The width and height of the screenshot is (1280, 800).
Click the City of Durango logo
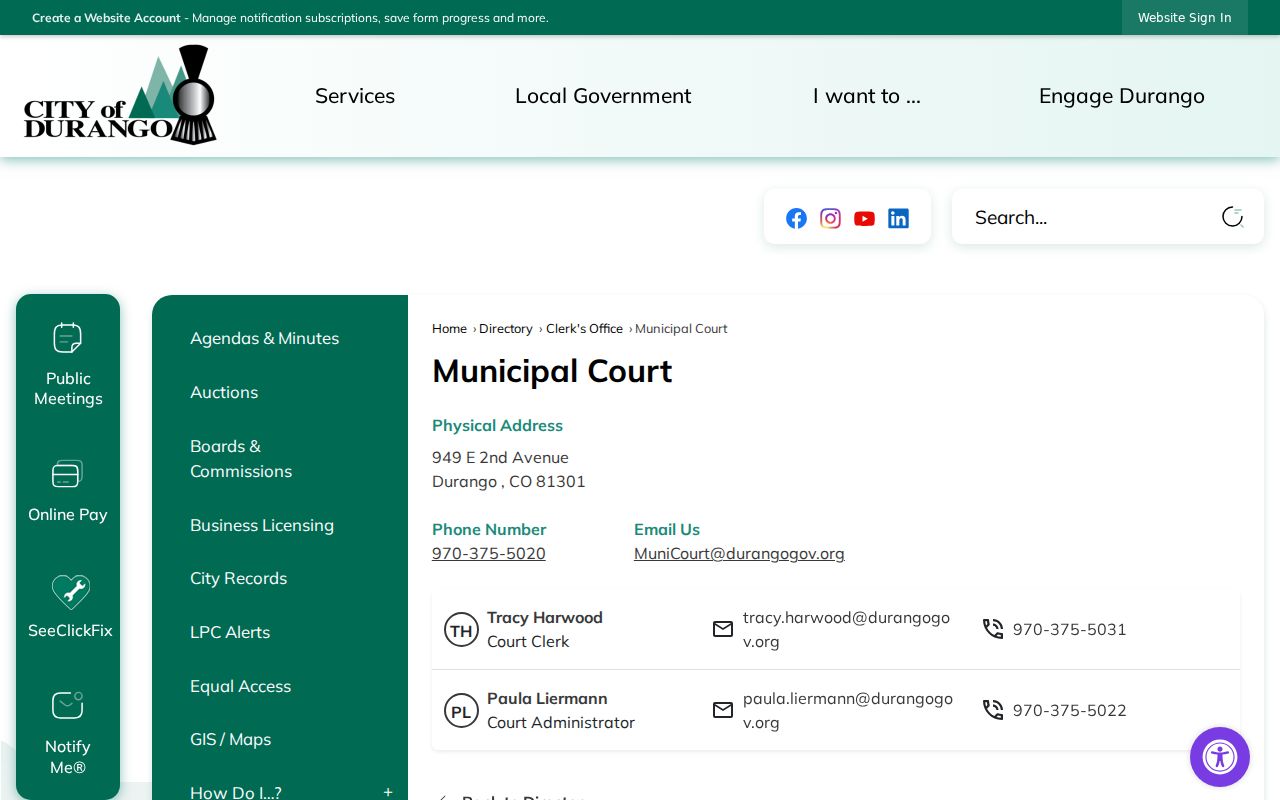tap(120, 96)
